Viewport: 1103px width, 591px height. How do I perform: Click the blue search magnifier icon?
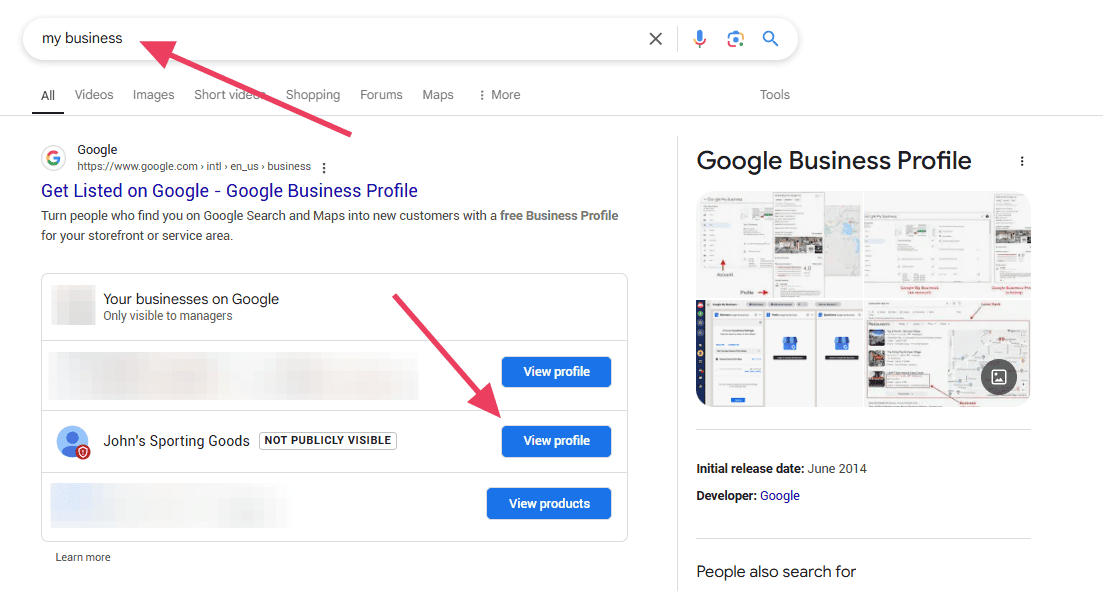(770, 38)
